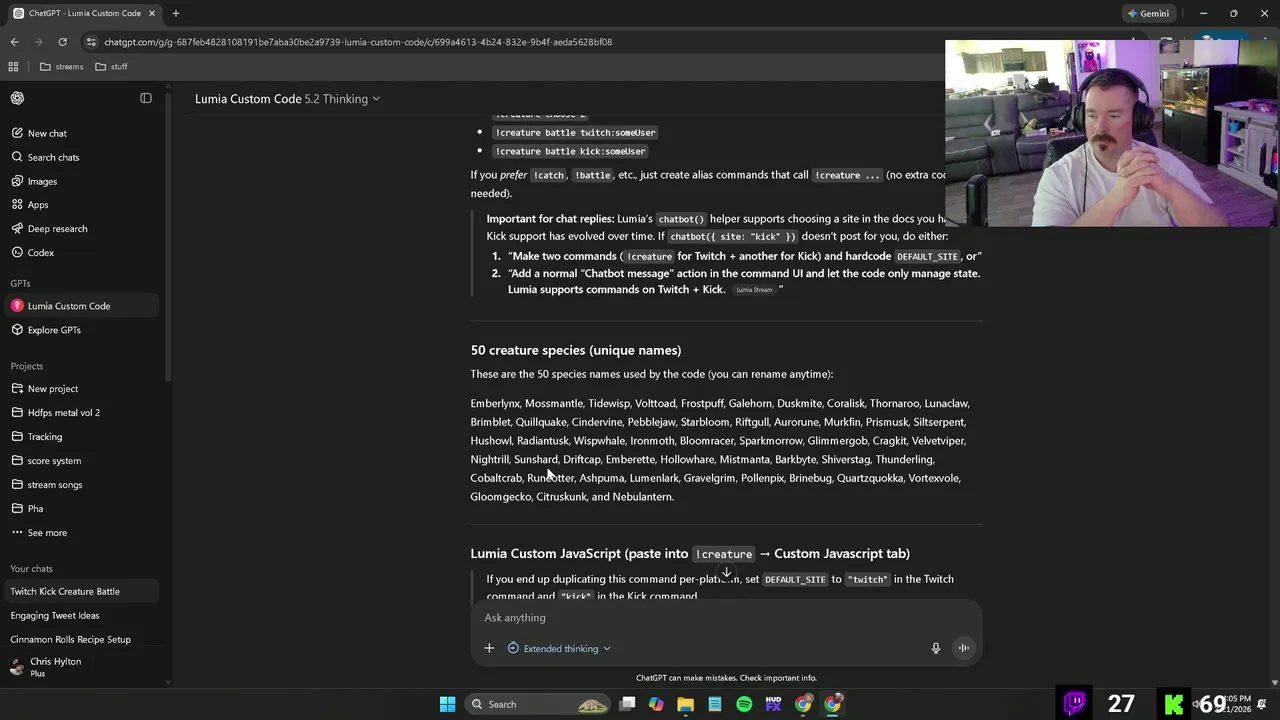Viewport: 1280px width, 720px height.
Task: Open Deep research
Action: [x=57, y=228]
